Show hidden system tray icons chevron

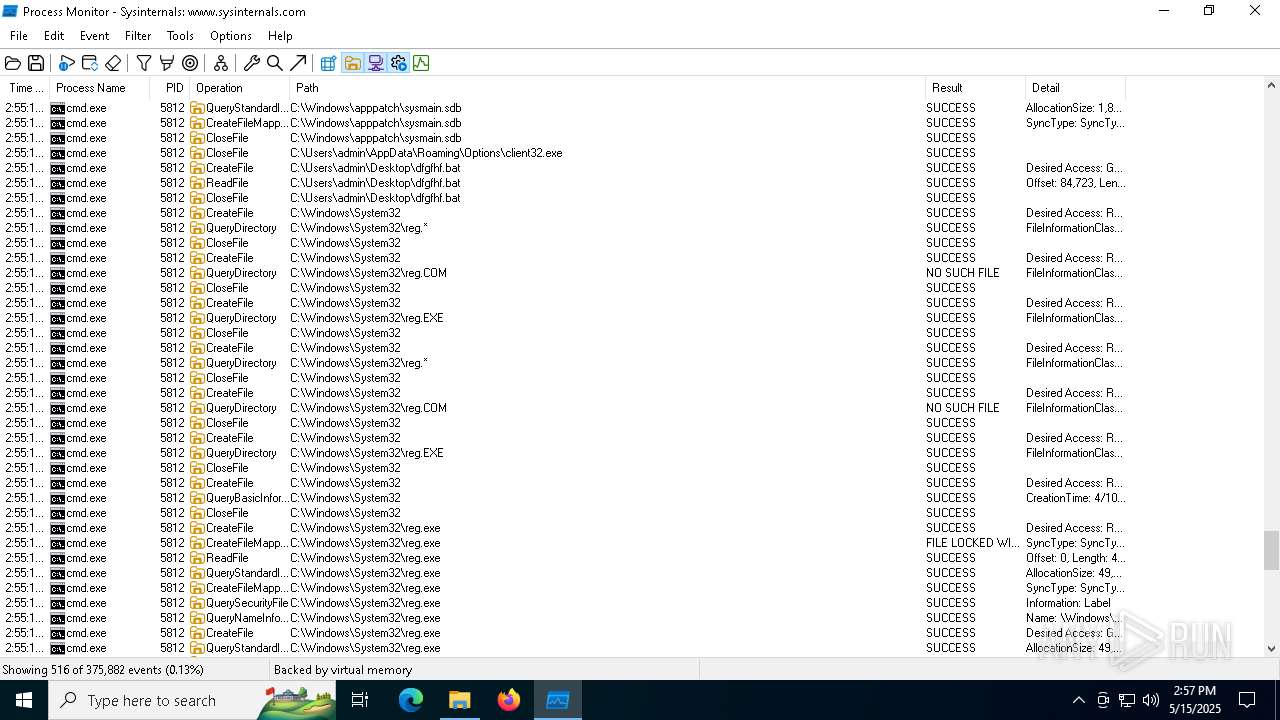[x=1078, y=700]
